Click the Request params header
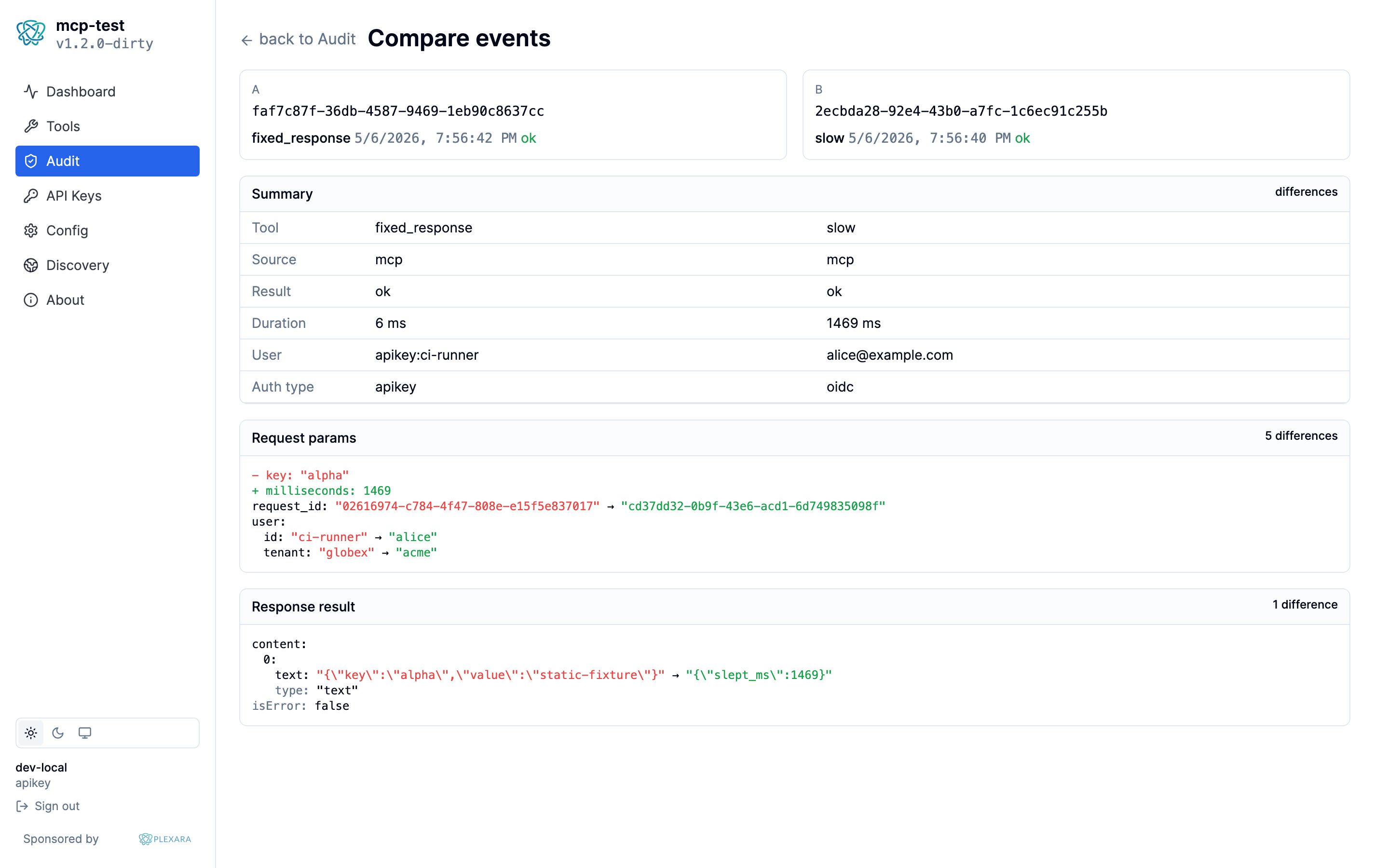Image resolution: width=1389 pixels, height=868 pixels. click(794, 438)
